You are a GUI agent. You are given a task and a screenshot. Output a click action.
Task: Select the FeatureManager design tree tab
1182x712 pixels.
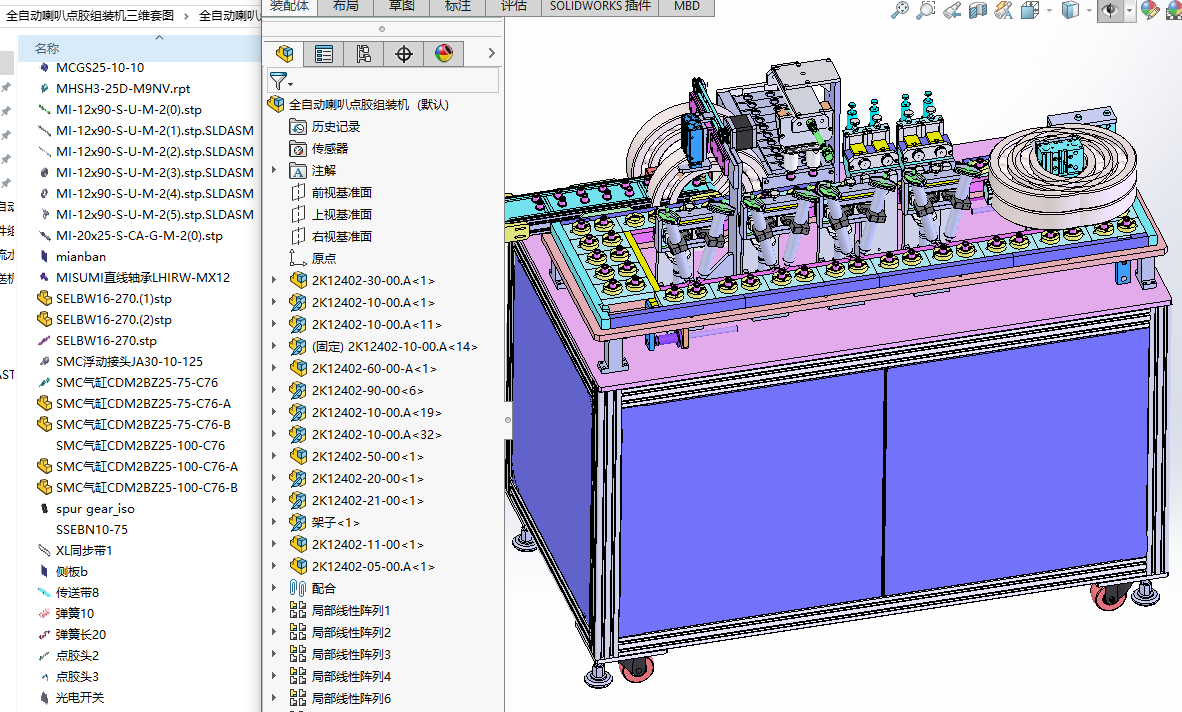285,54
